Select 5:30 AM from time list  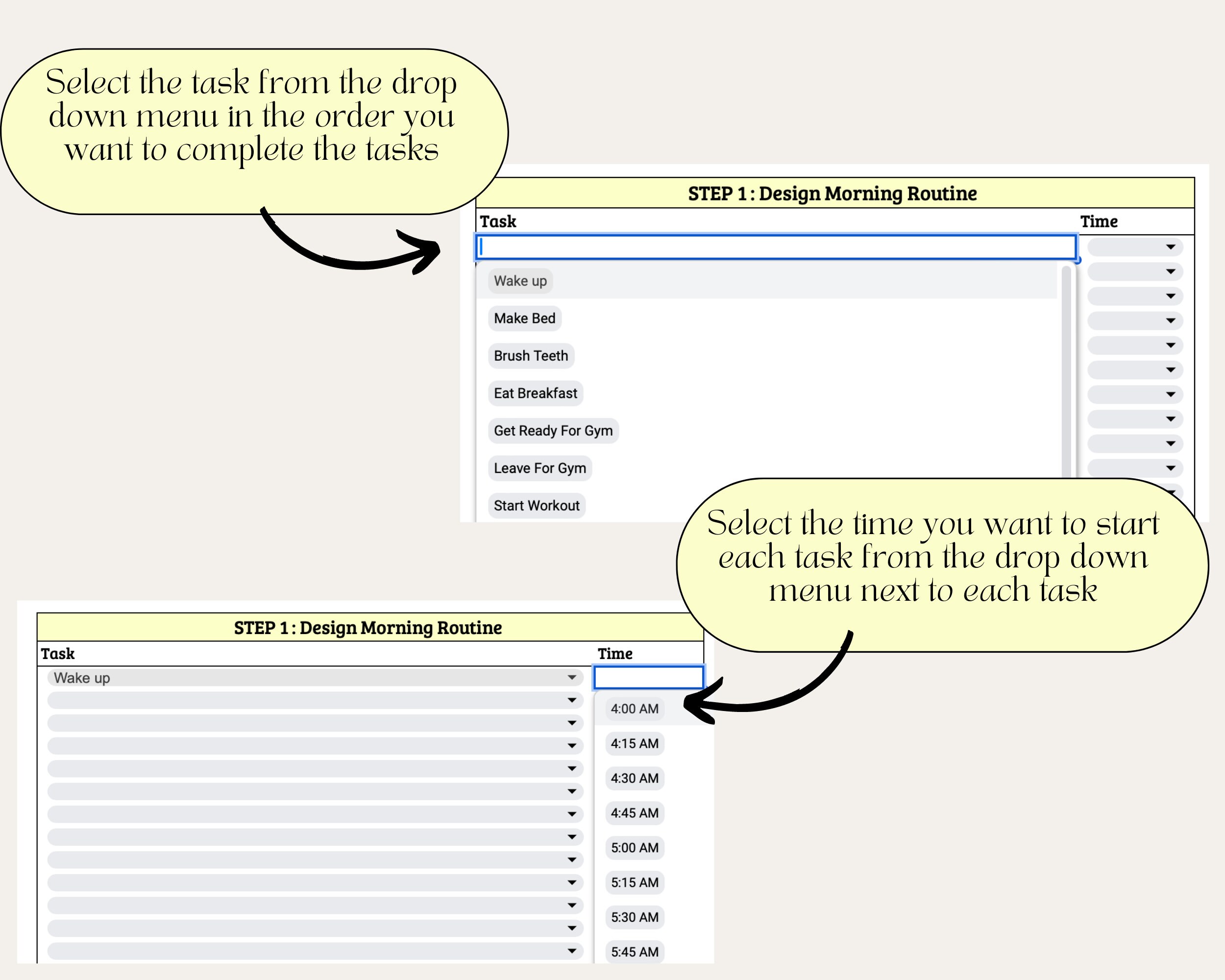pyautogui.click(x=635, y=917)
